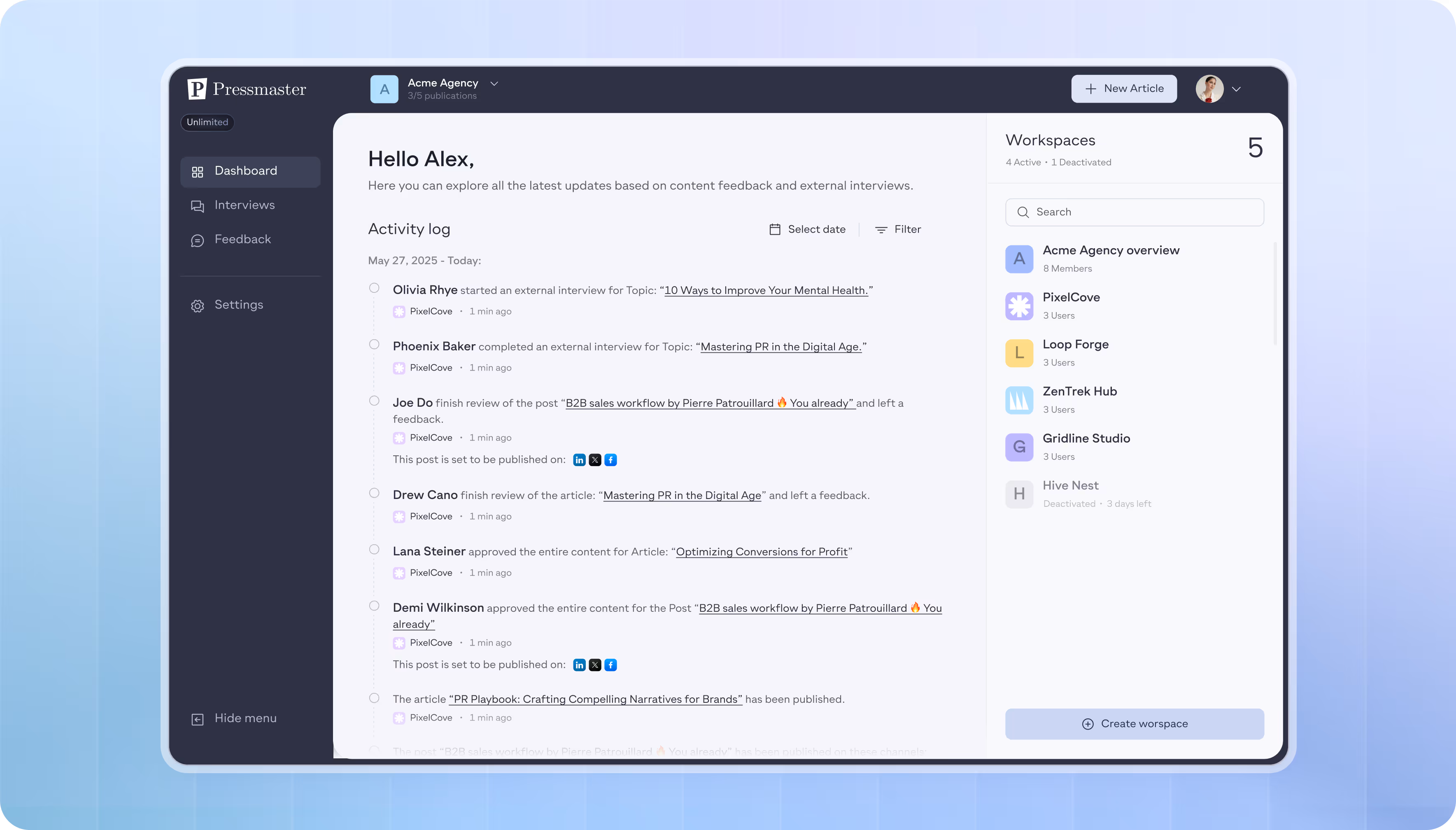This screenshot has width=1456, height=830.
Task: Click the Settings gear icon in sidebar
Action: [197, 305]
